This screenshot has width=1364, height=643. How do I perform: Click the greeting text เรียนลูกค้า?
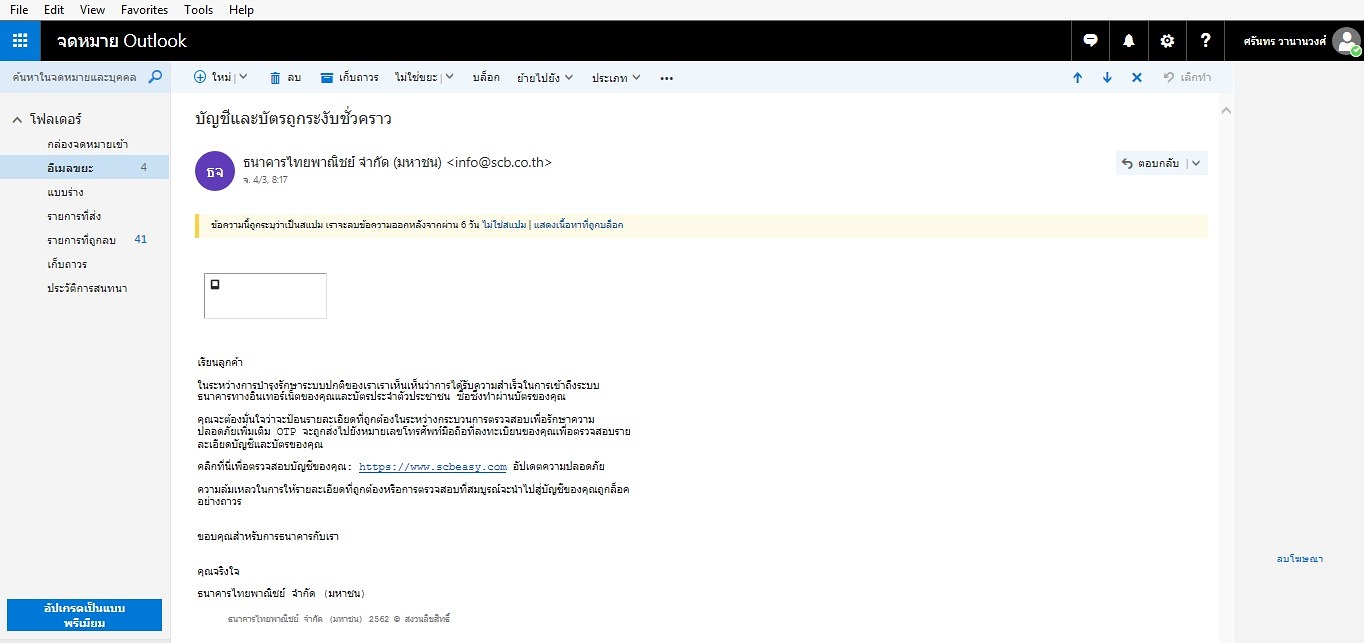[221, 361]
